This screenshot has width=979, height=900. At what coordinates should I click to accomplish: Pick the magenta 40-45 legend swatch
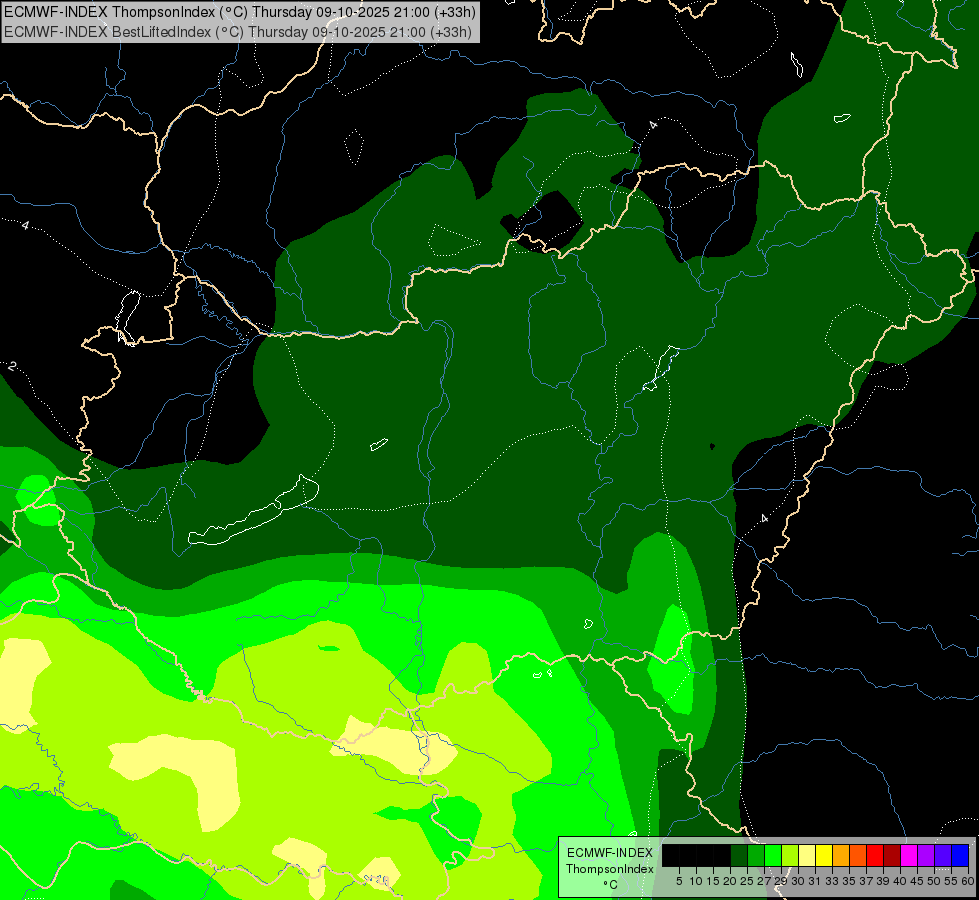[x=909, y=855]
